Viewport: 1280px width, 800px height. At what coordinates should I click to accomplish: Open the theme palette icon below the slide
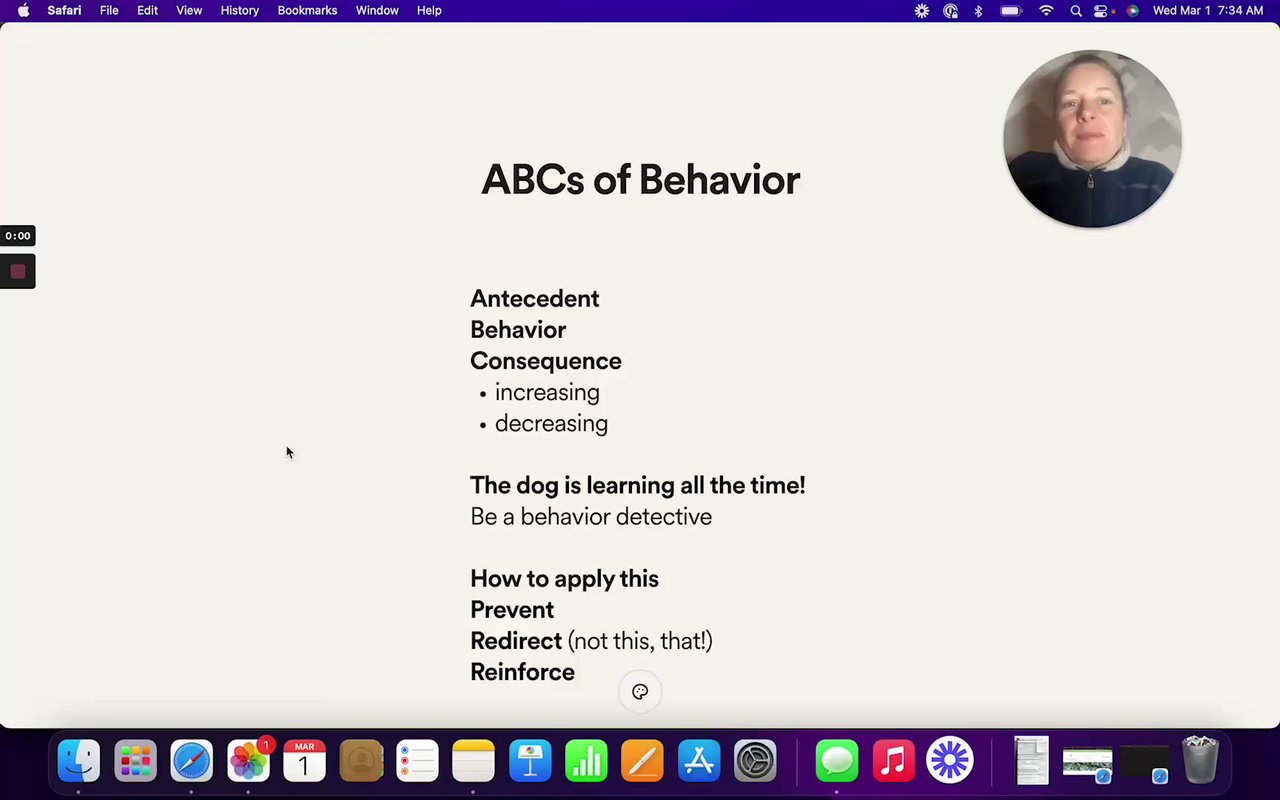coord(640,691)
